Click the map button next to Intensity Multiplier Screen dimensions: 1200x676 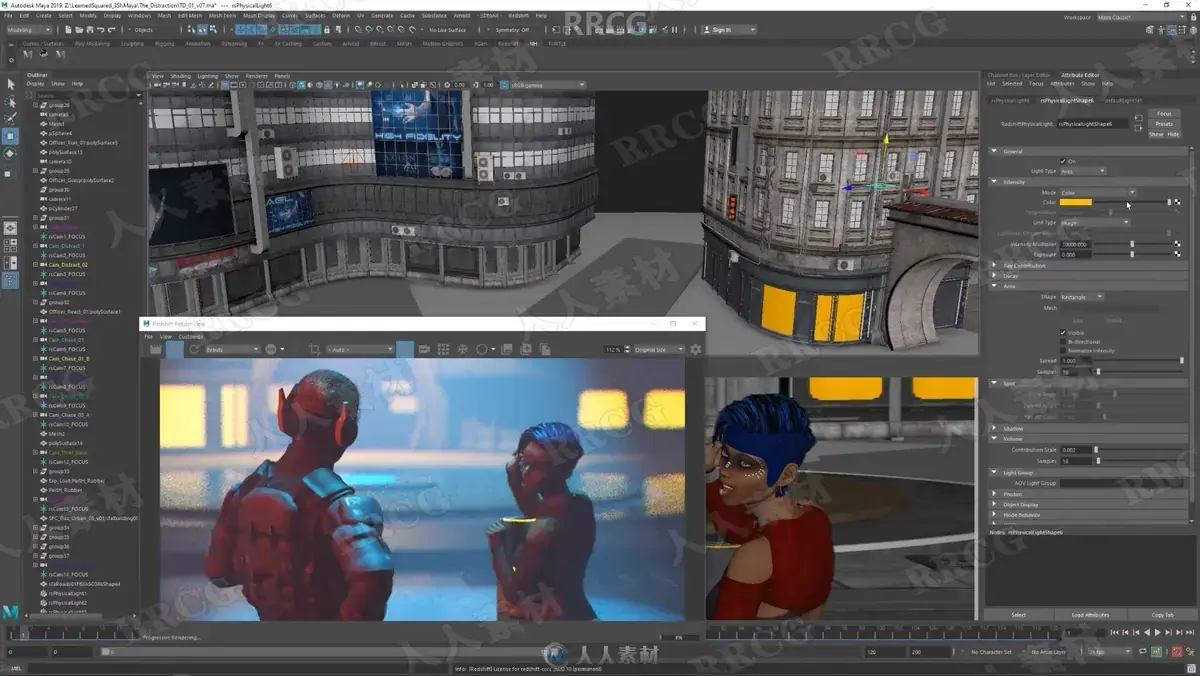pyautogui.click(x=1177, y=244)
